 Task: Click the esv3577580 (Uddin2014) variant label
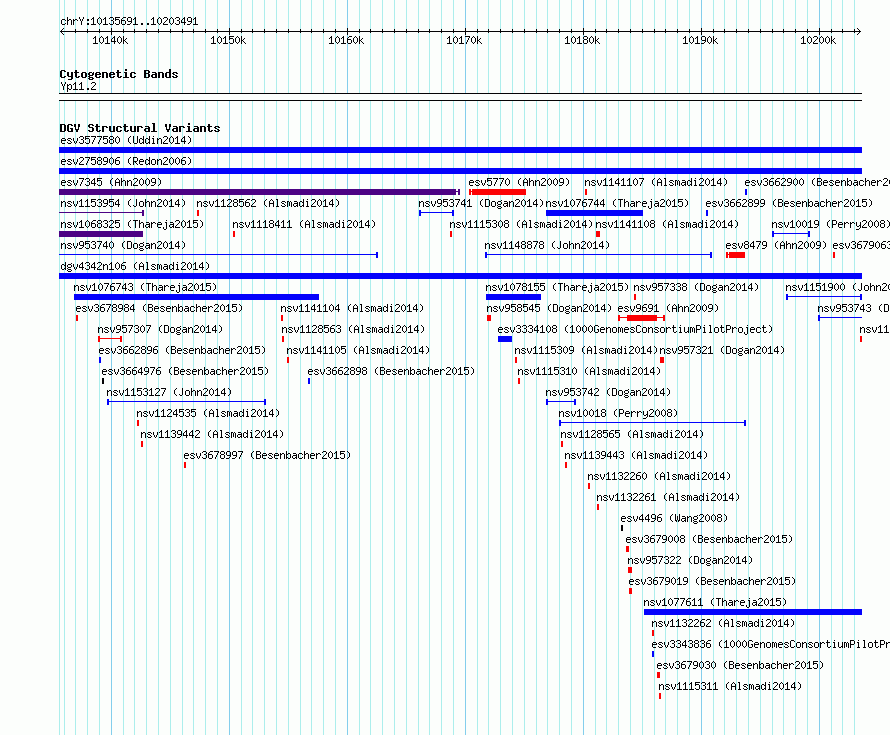(x=126, y=140)
